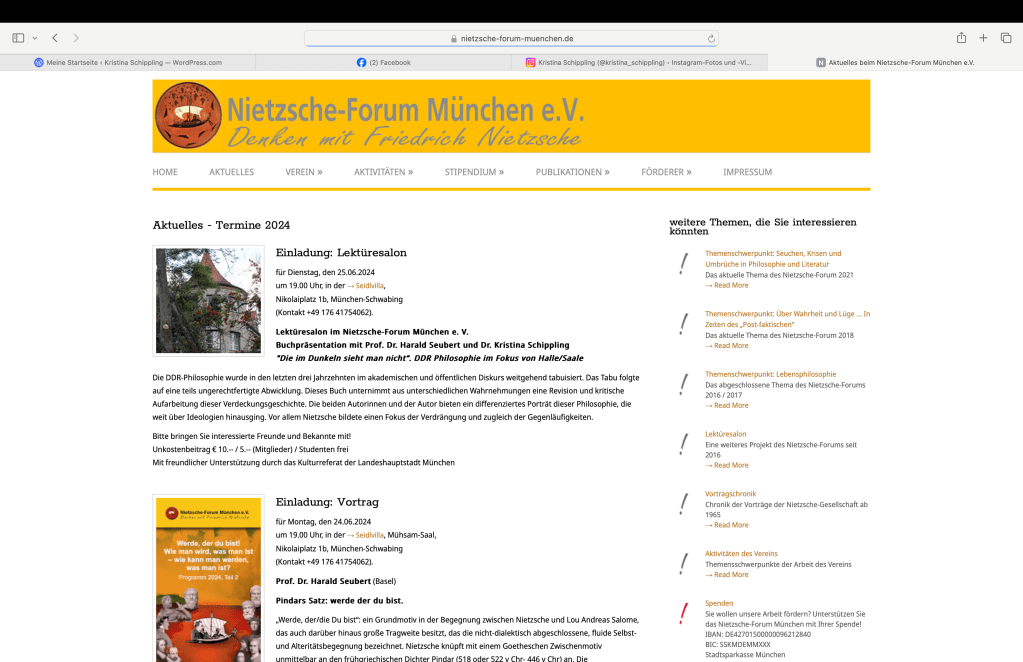Screen dimensions: 1023x662
Task: Click the Safari sidebar toggle icon
Action: click(18, 38)
